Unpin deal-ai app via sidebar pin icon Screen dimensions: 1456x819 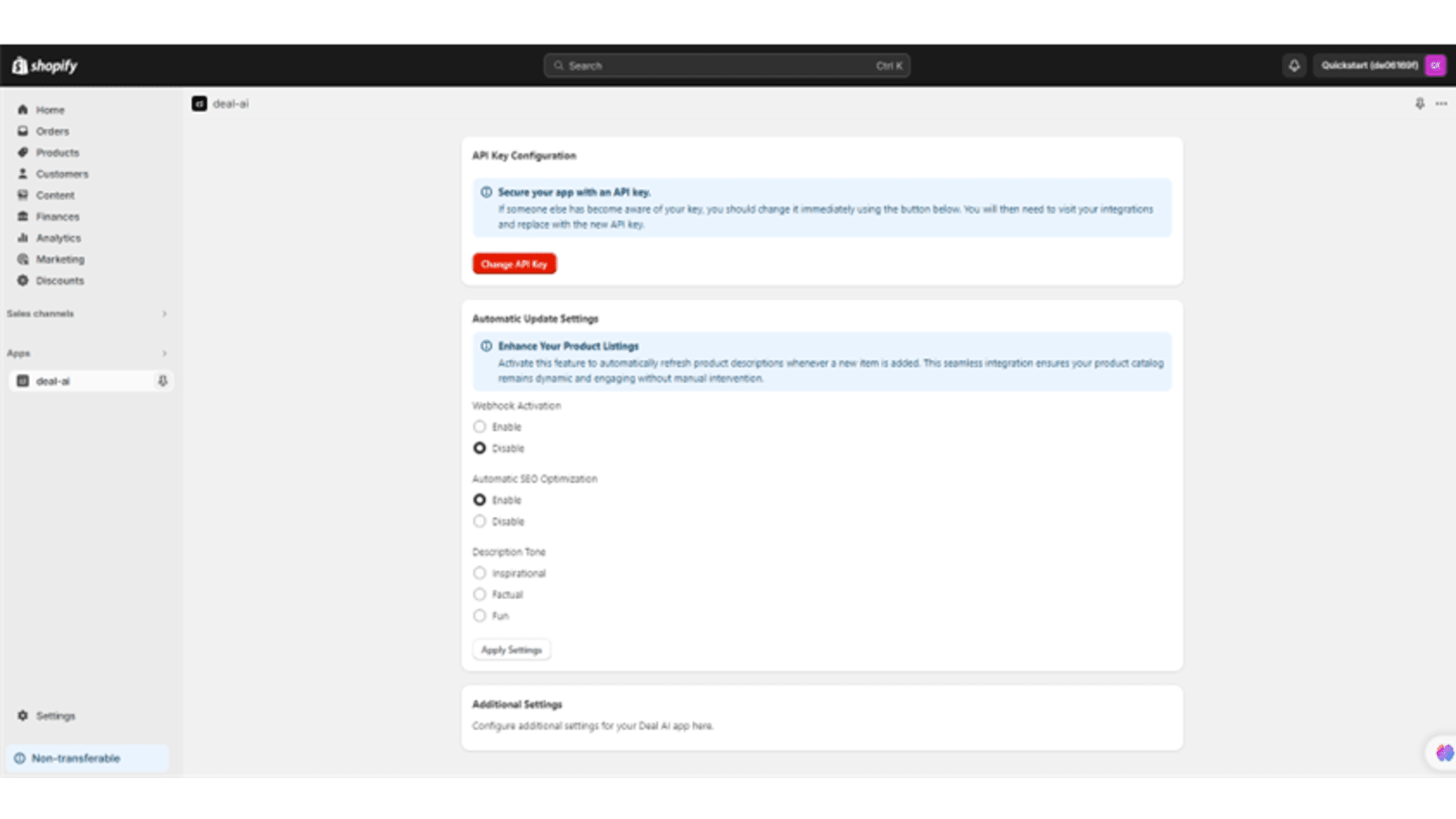162,381
